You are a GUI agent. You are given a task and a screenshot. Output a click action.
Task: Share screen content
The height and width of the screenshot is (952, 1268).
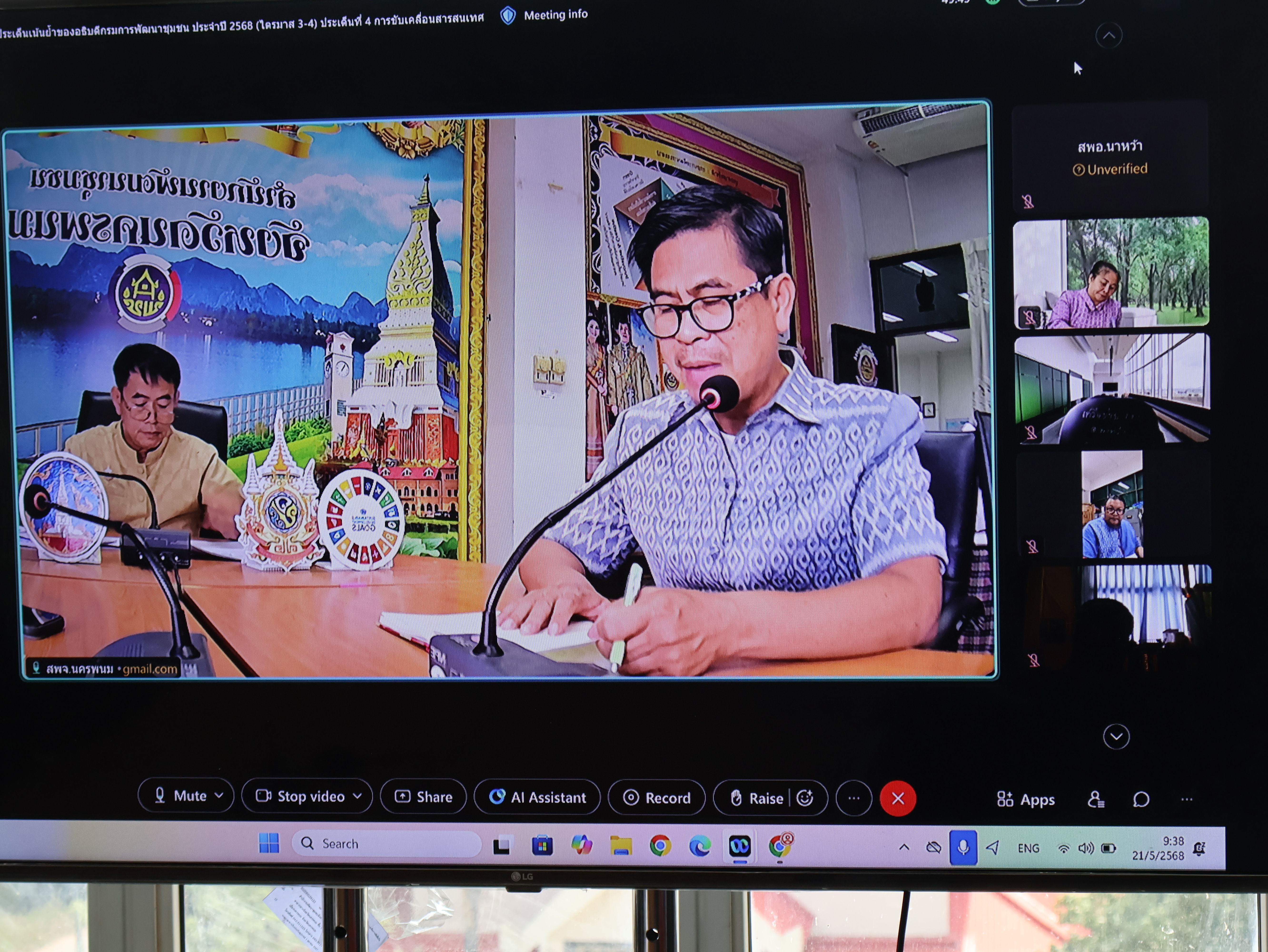click(x=424, y=797)
